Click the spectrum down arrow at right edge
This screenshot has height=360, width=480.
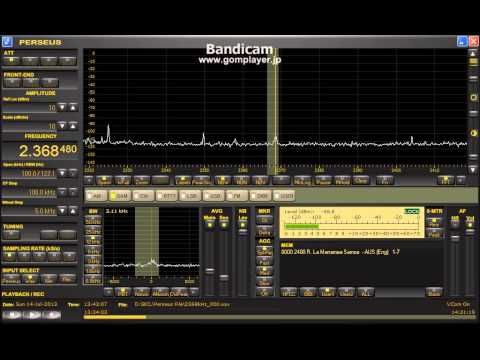tap(473, 169)
